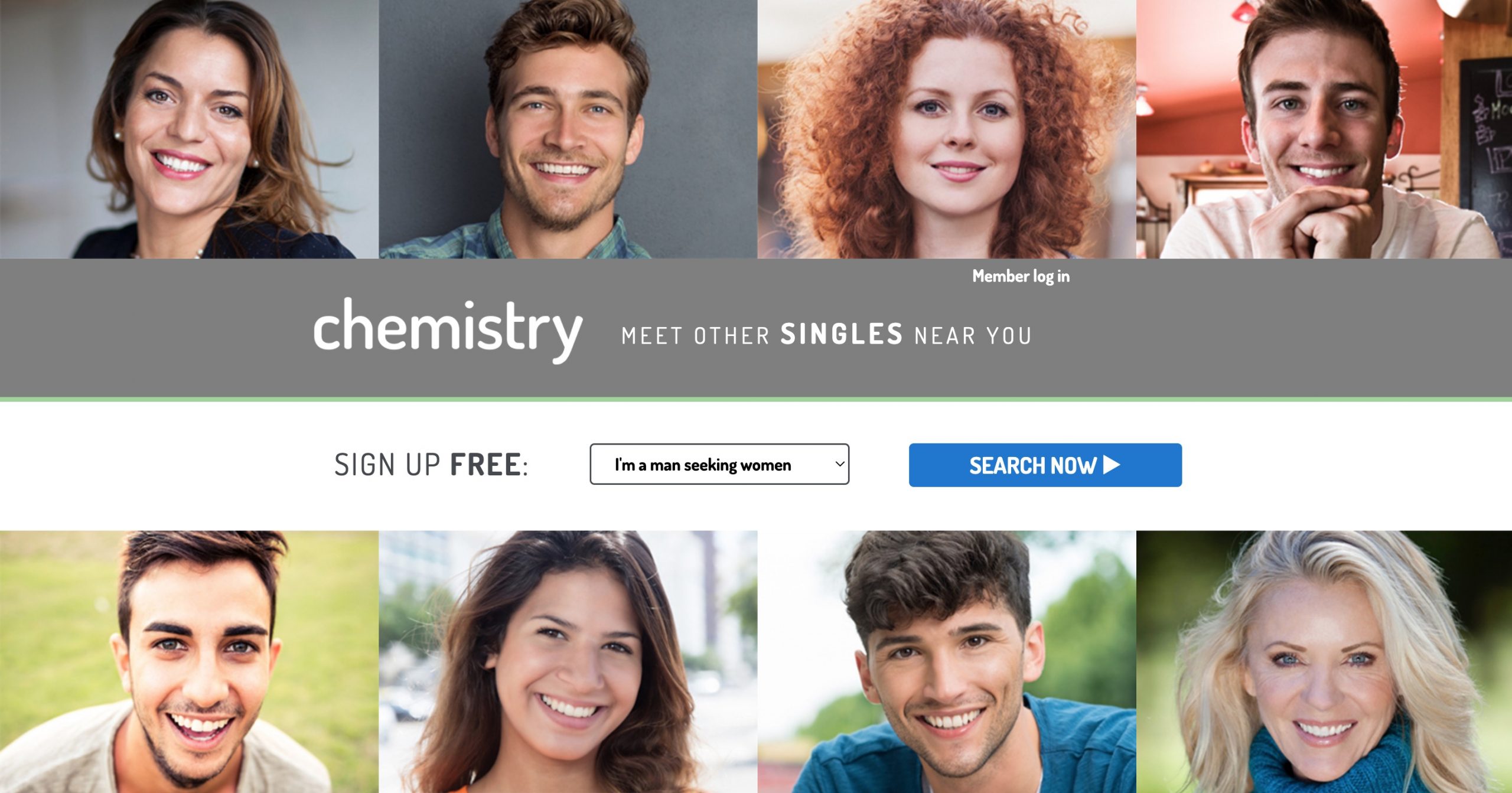Viewport: 1512px width, 793px height.
Task: Click the green divider line under header
Action: [x=756, y=400]
